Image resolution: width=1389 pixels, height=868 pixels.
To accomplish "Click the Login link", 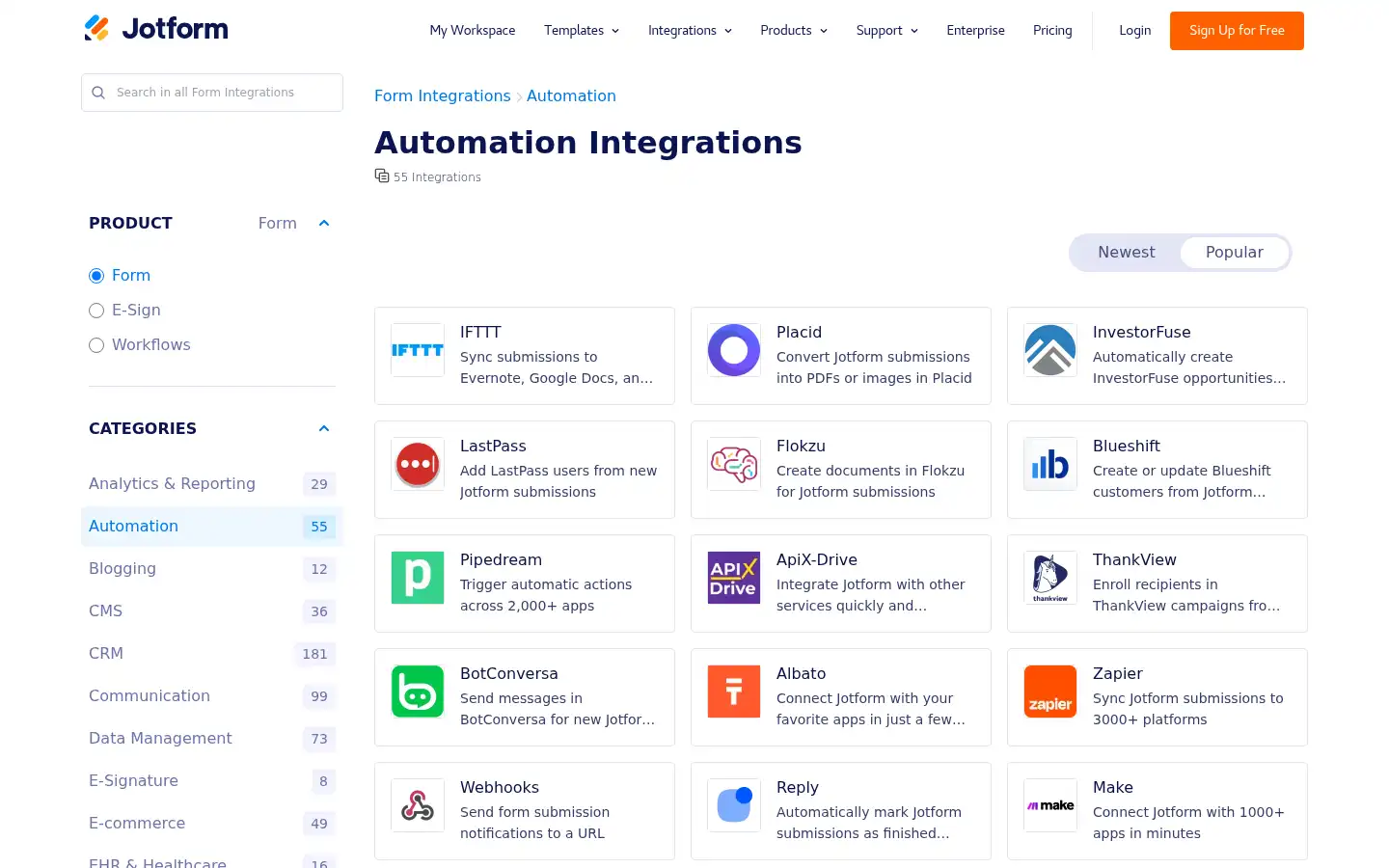I will click(1134, 31).
